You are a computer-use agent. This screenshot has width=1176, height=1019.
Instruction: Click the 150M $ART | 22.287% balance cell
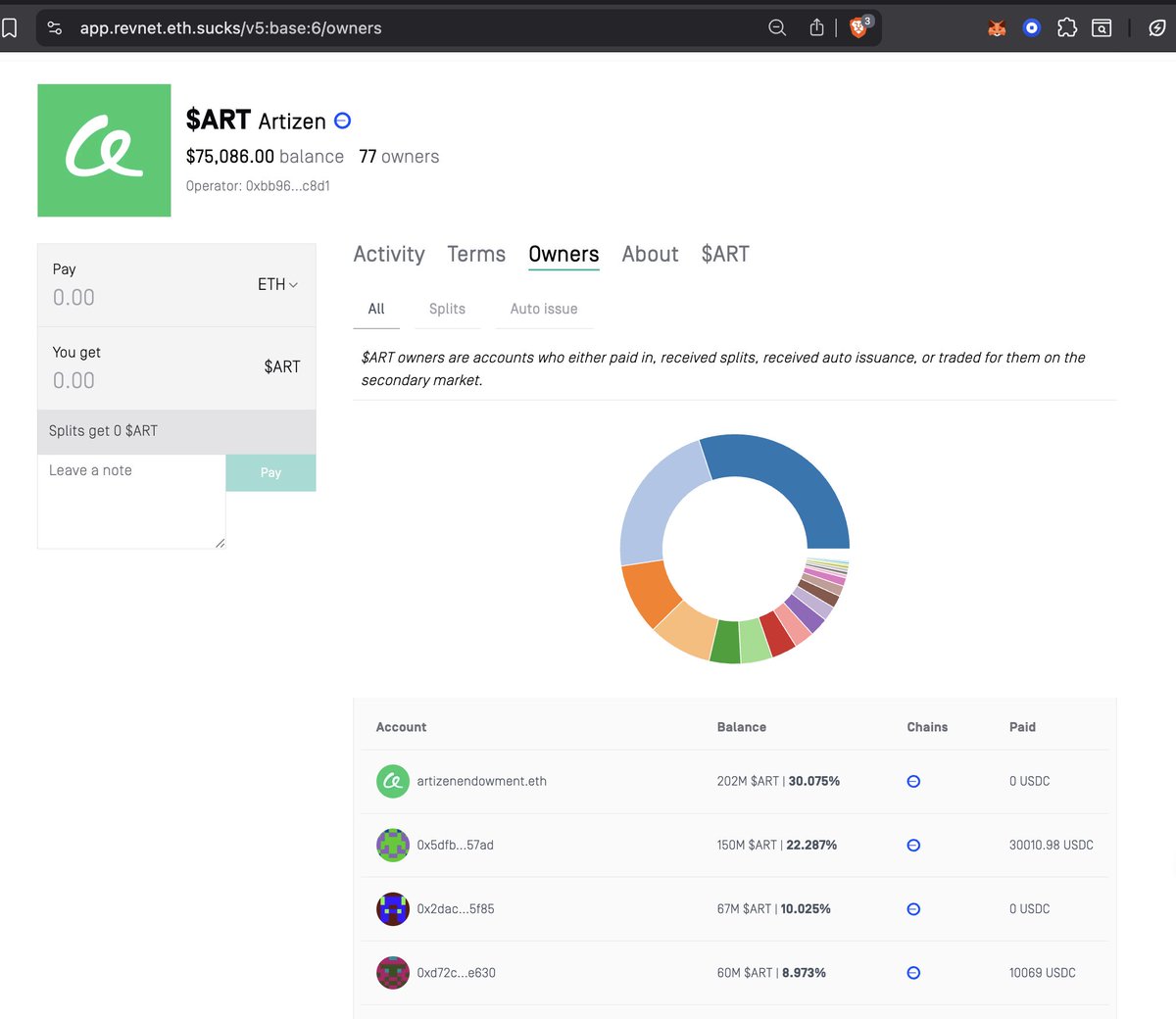777,845
